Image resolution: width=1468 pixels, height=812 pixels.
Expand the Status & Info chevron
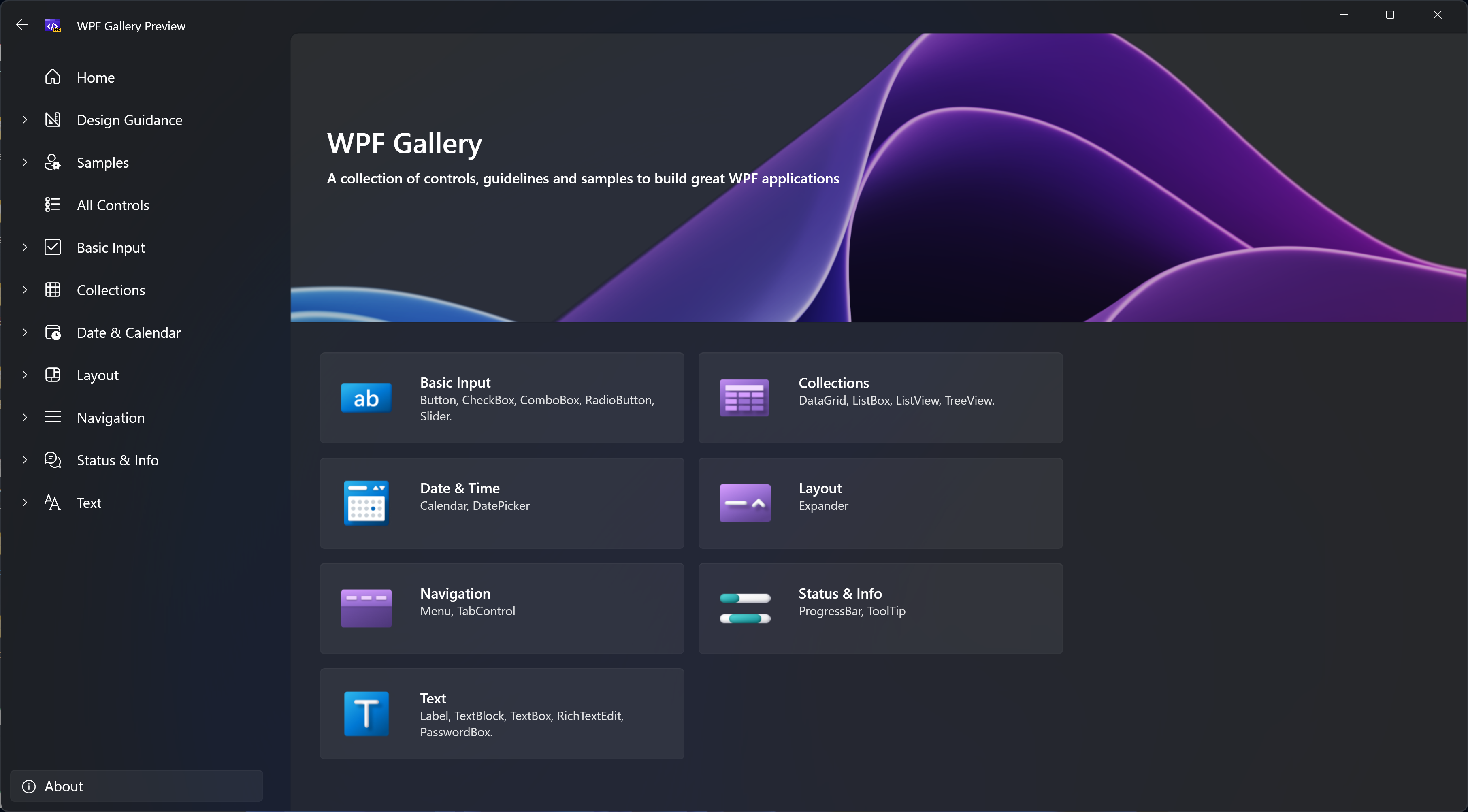25,460
